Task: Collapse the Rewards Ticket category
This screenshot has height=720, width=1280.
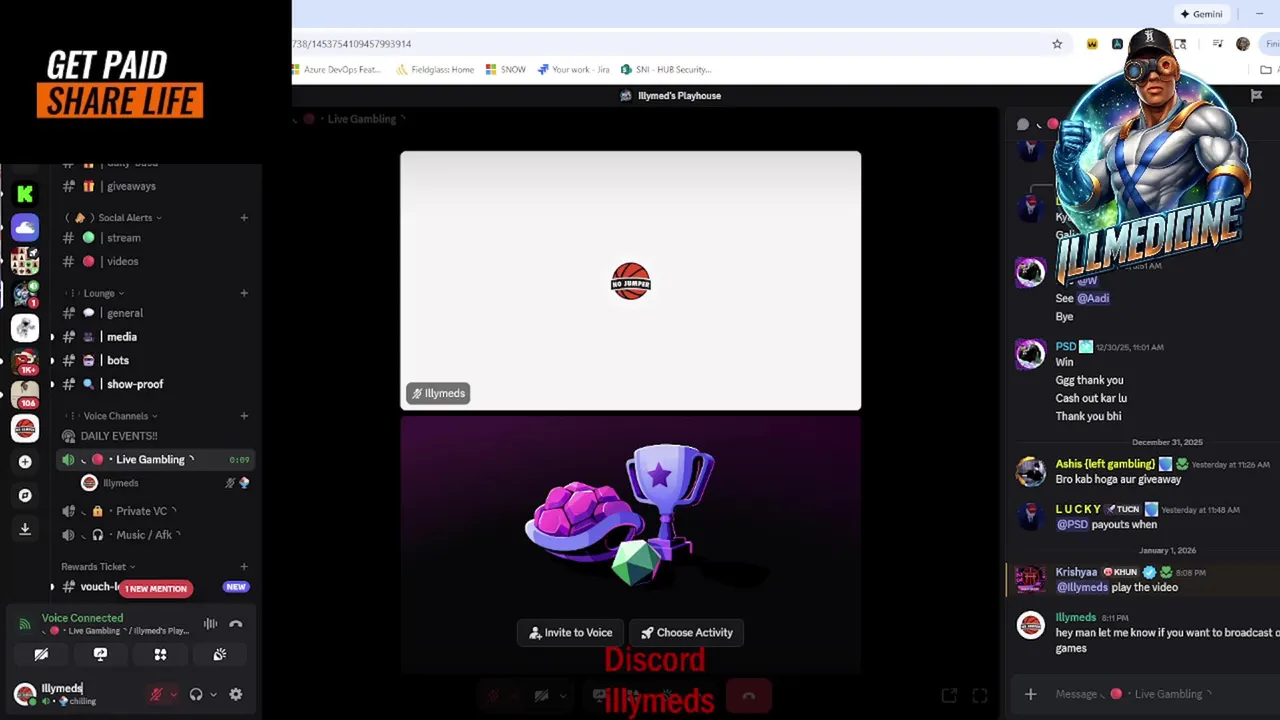Action: [x=97, y=567]
